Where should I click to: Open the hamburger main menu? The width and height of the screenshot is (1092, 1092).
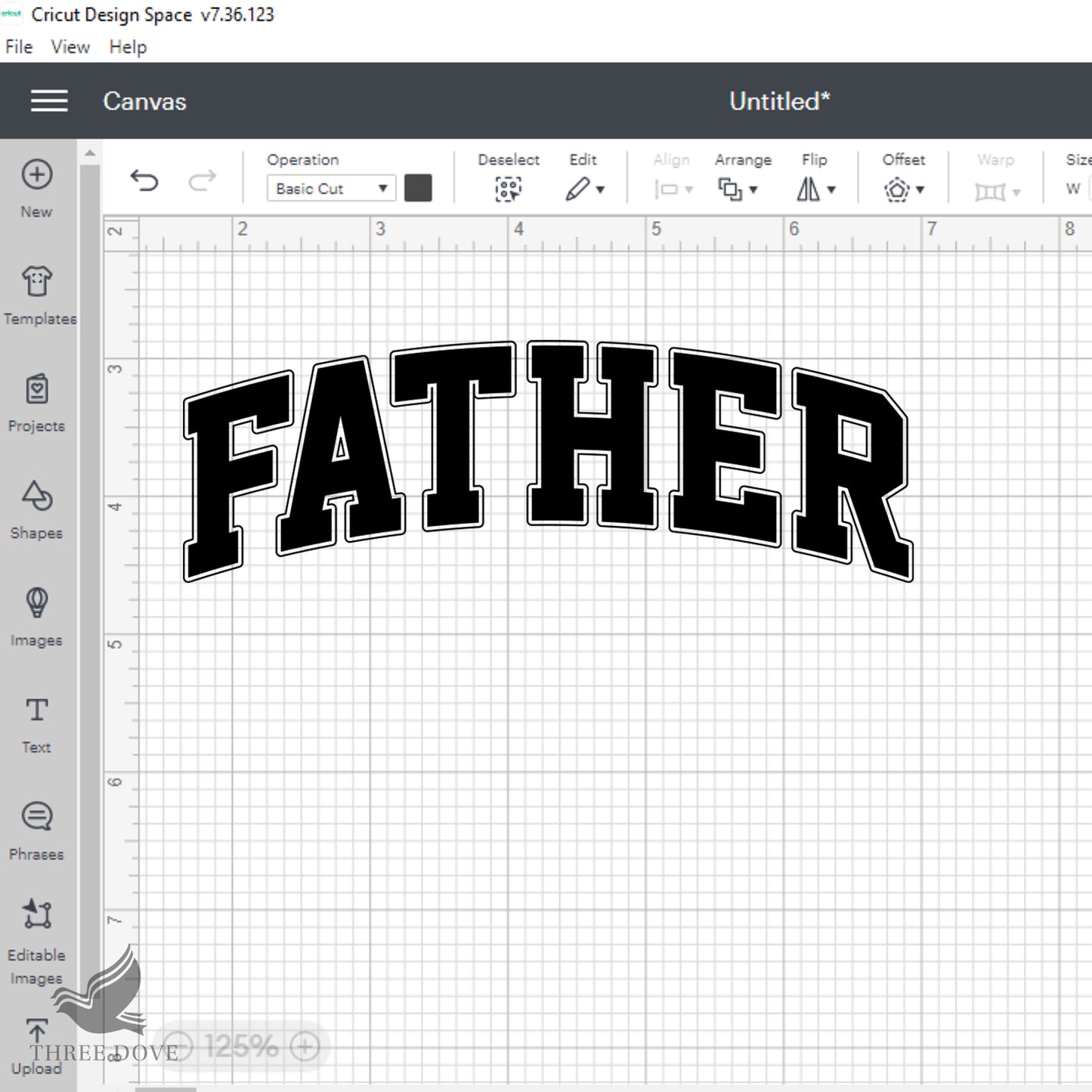(x=49, y=101)
